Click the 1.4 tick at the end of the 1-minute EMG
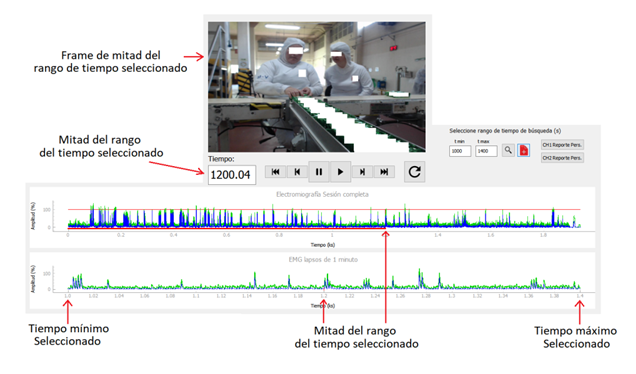Viewport: 636px width, 374px height. click(580, 296)
